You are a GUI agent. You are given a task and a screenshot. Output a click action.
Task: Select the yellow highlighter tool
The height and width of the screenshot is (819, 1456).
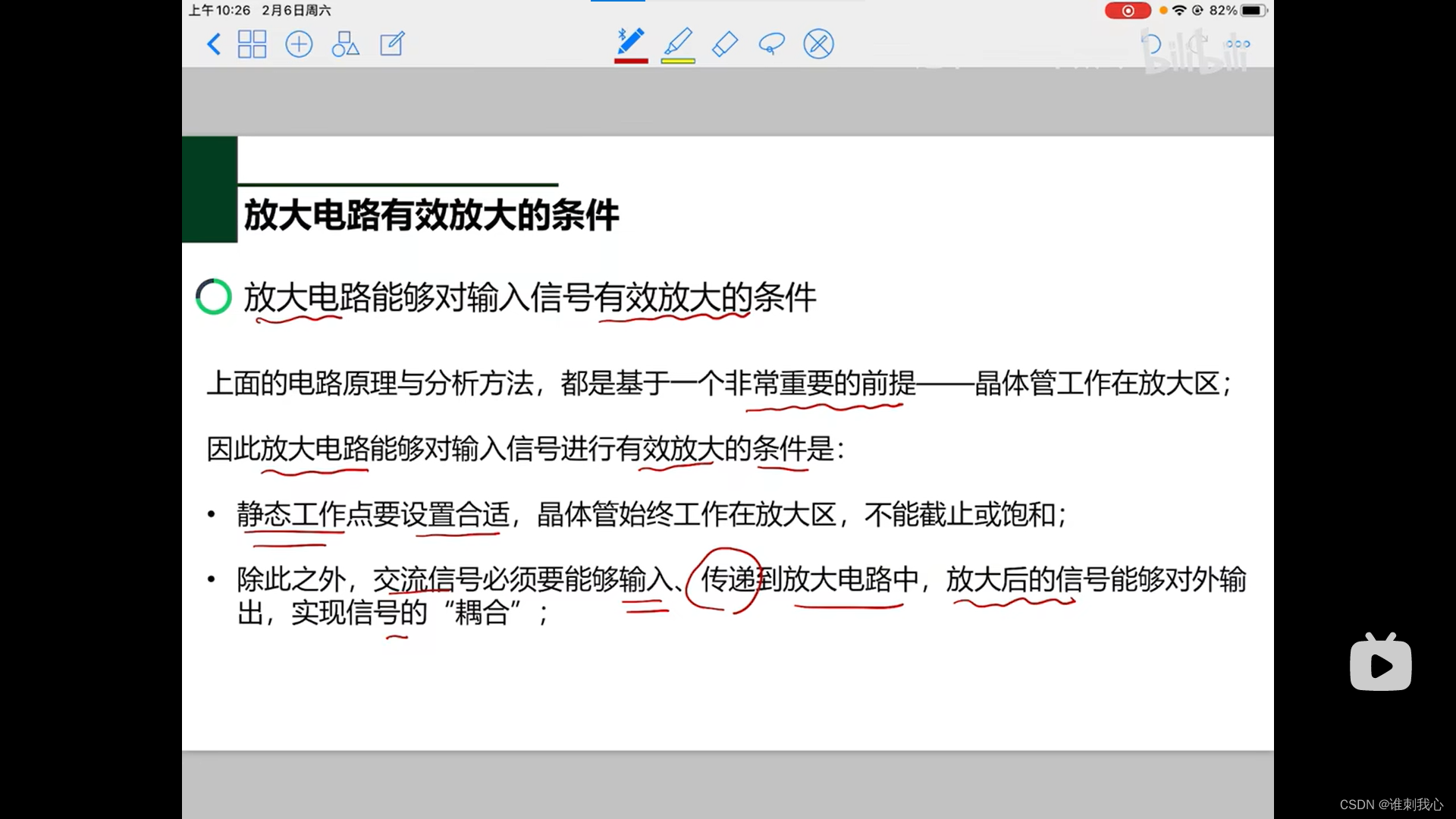[678, 41]
